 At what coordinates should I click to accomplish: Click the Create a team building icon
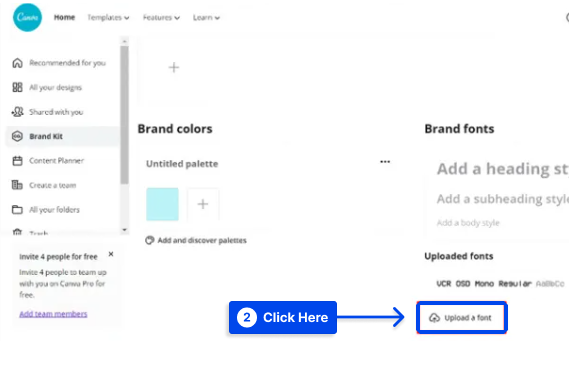[17, 185]
